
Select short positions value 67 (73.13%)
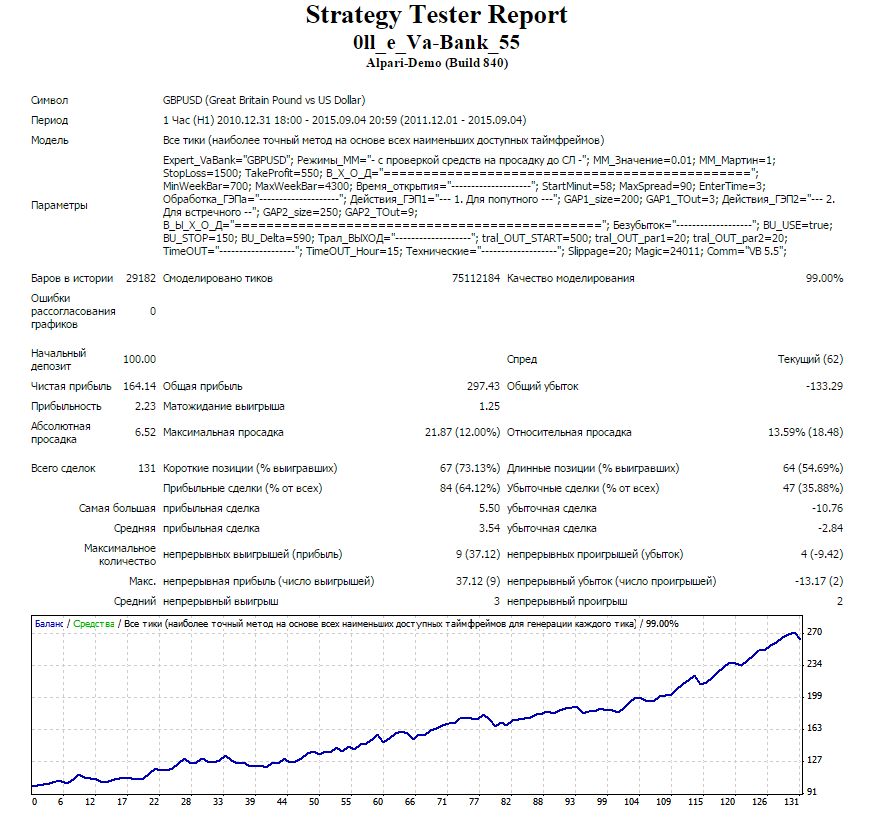point(469,468)
